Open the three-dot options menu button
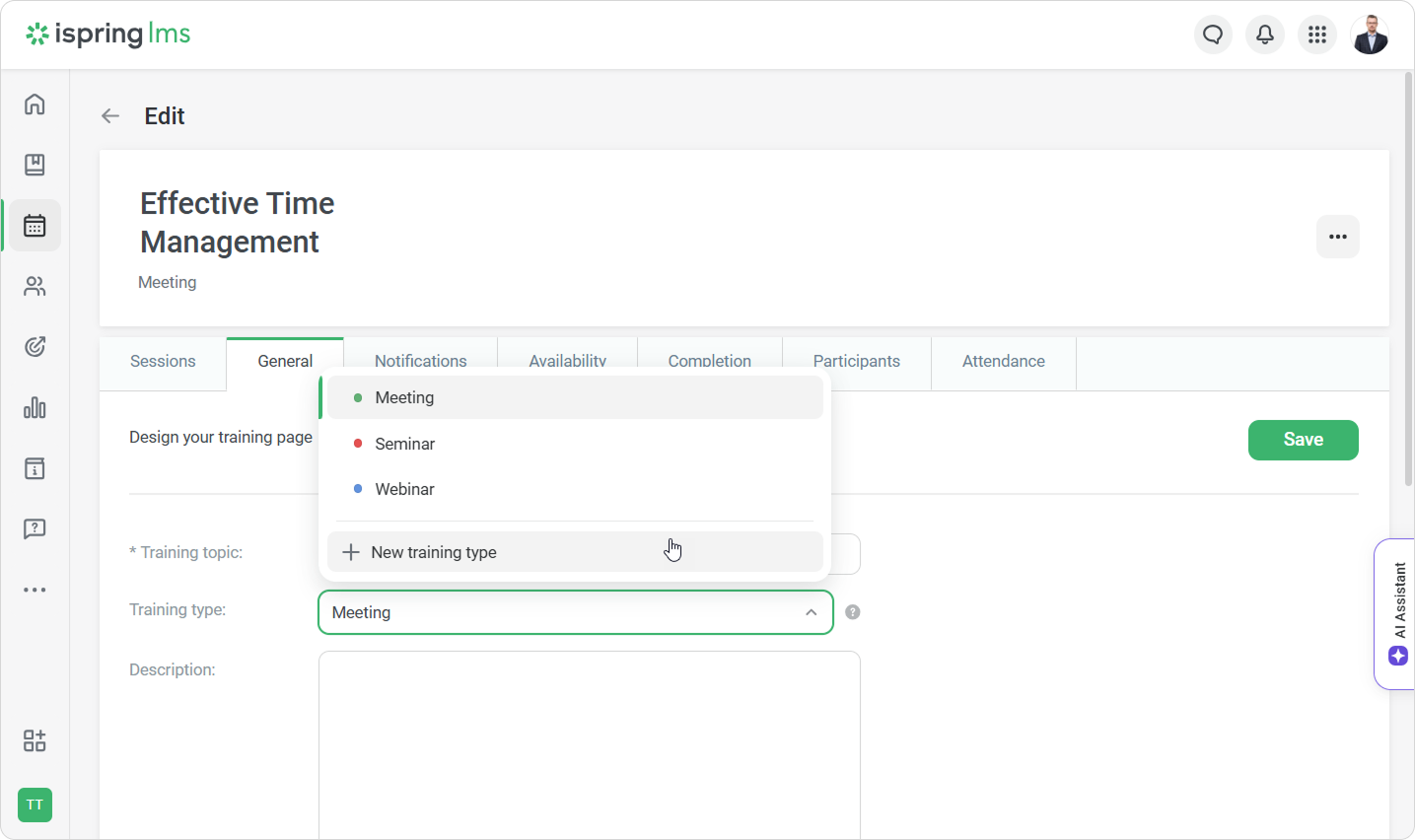 [x=1337, y=237]
